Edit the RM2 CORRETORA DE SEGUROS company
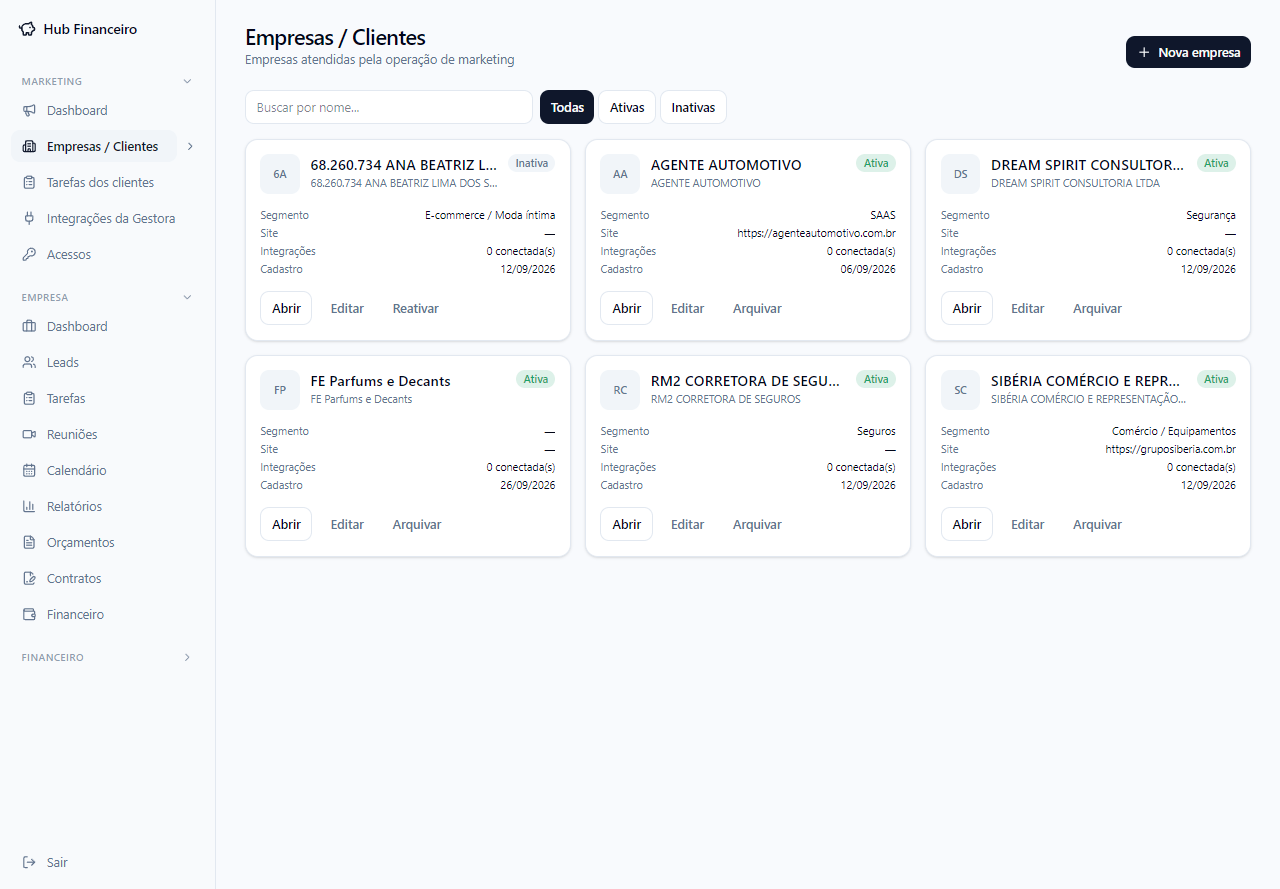1280x889 pixels. click(687, 524)
